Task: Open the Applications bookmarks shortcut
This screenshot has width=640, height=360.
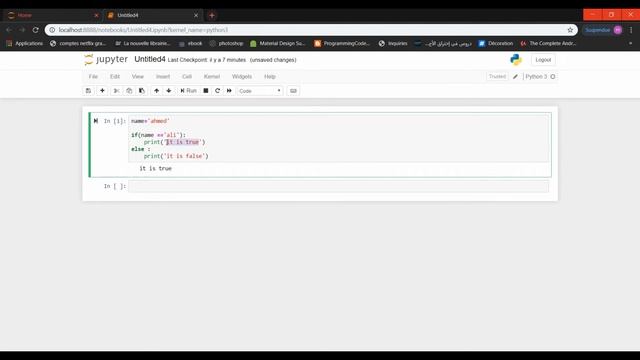Action: tap(24, 43)
